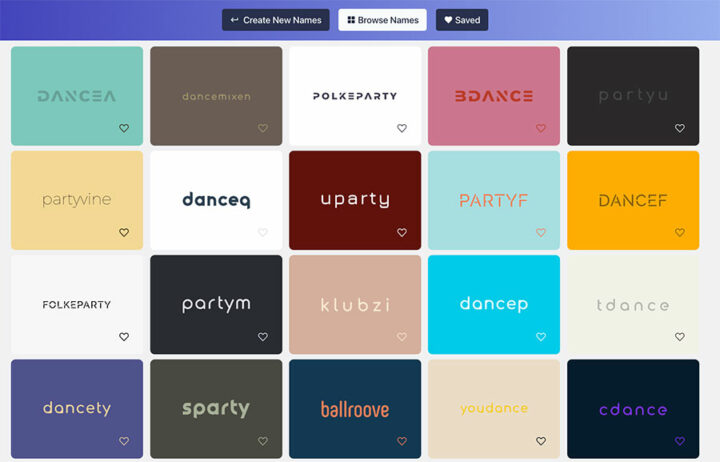Favorite the partym card with heart icon
This screenshot has width=720, height=462.
[x=263, y=337]
